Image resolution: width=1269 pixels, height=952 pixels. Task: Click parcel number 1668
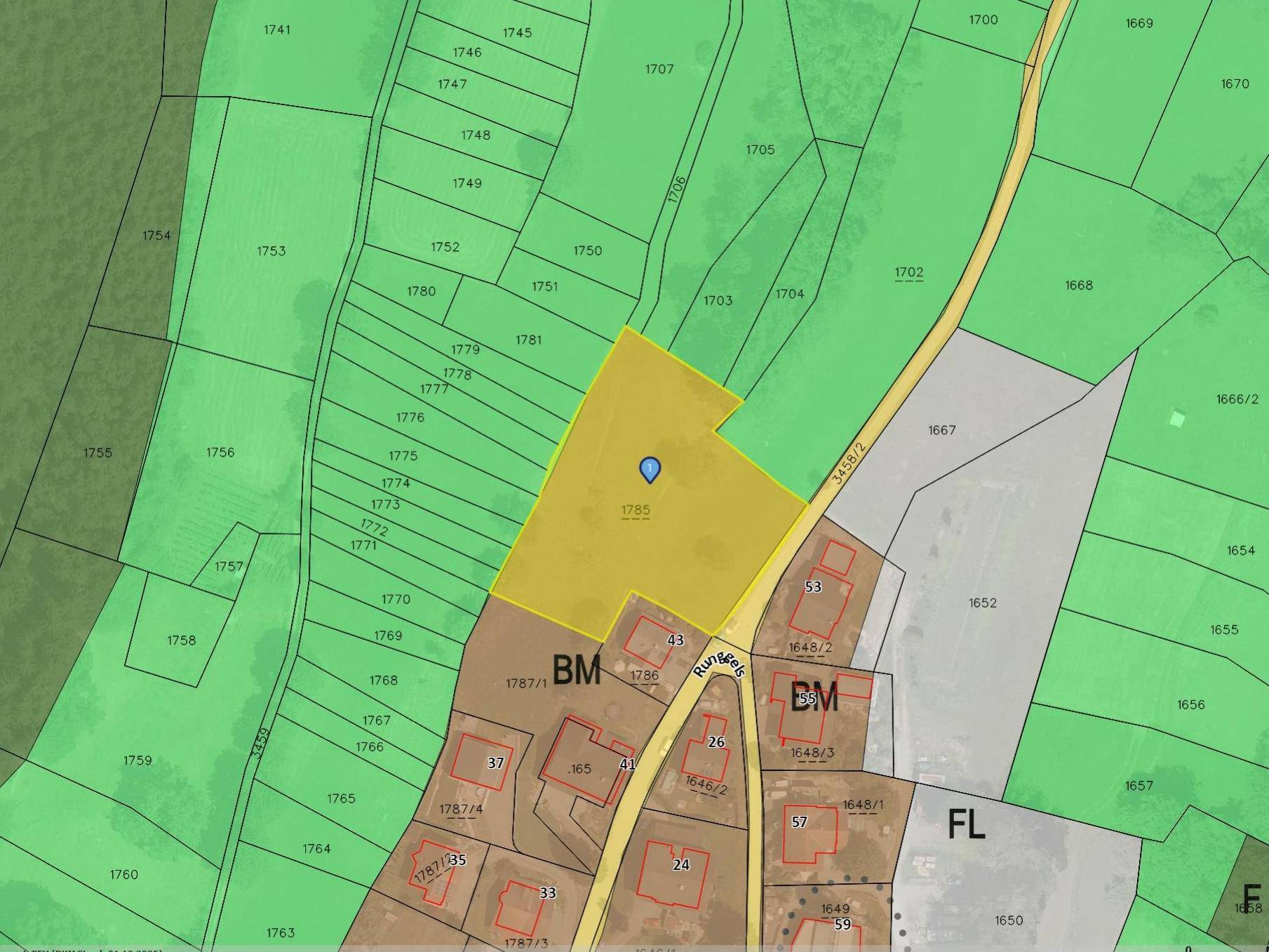tap(1079, 285)
